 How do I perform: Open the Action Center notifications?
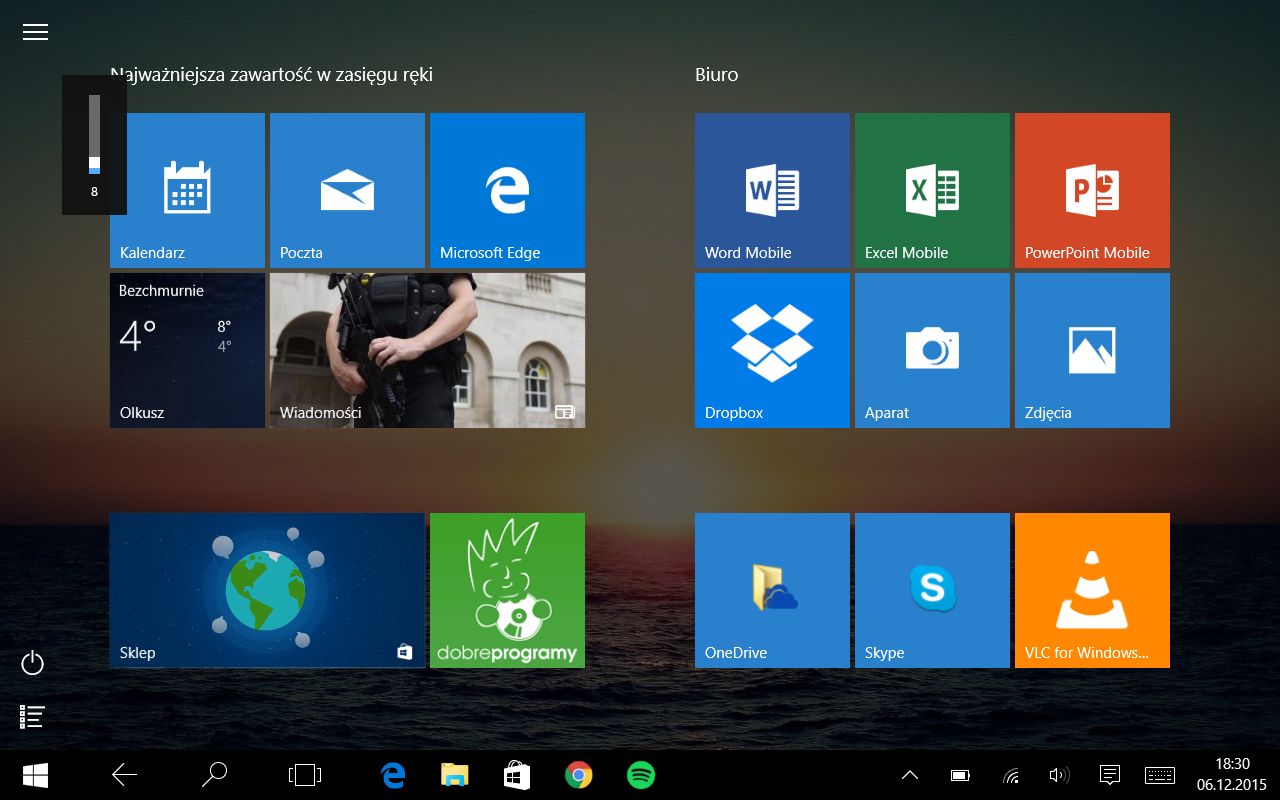click(x=1109, y=775)
